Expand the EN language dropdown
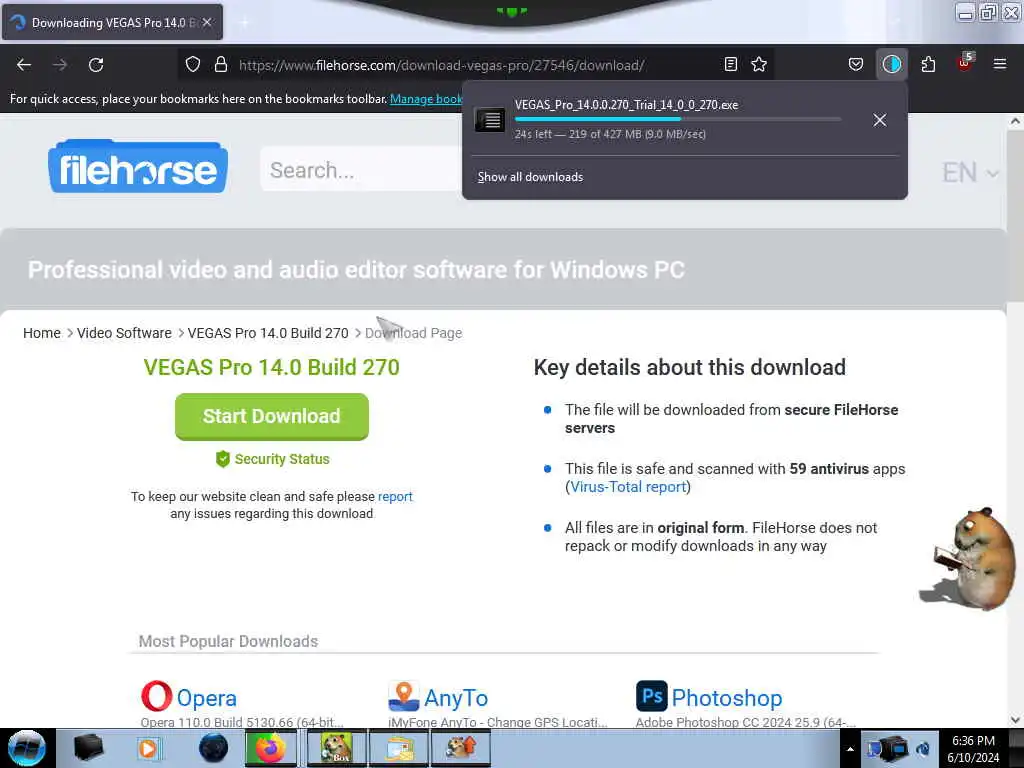 969,173
